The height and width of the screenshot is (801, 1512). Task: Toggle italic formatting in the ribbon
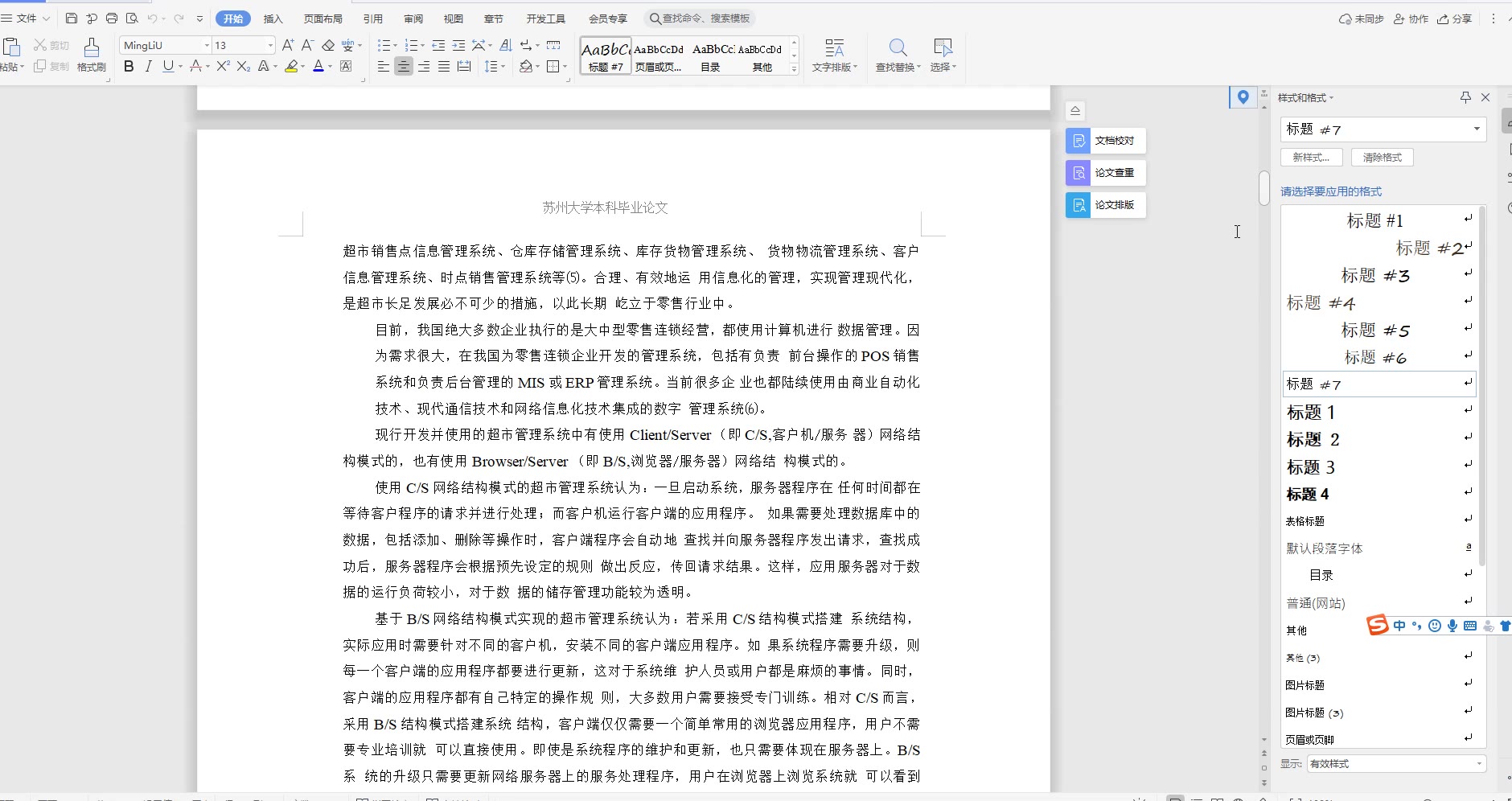(148, 67)
